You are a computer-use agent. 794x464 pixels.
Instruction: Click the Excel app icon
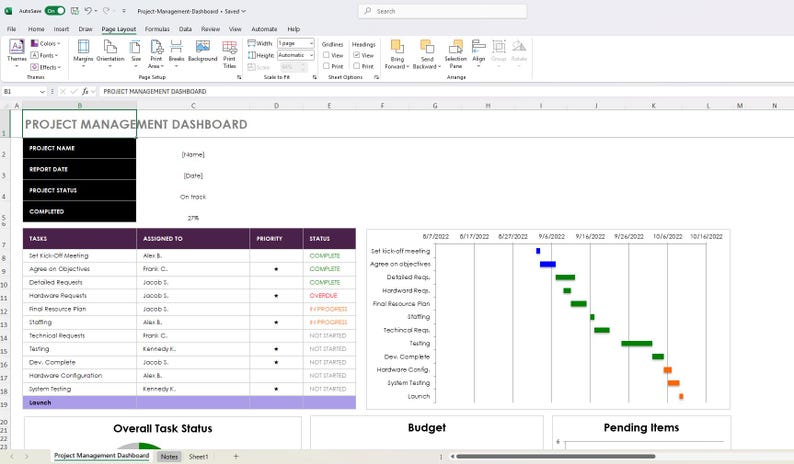(9, 11)
